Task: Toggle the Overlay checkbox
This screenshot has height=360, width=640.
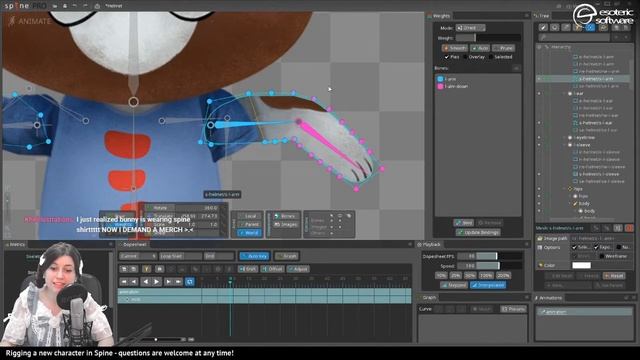Action: point(465,57)
